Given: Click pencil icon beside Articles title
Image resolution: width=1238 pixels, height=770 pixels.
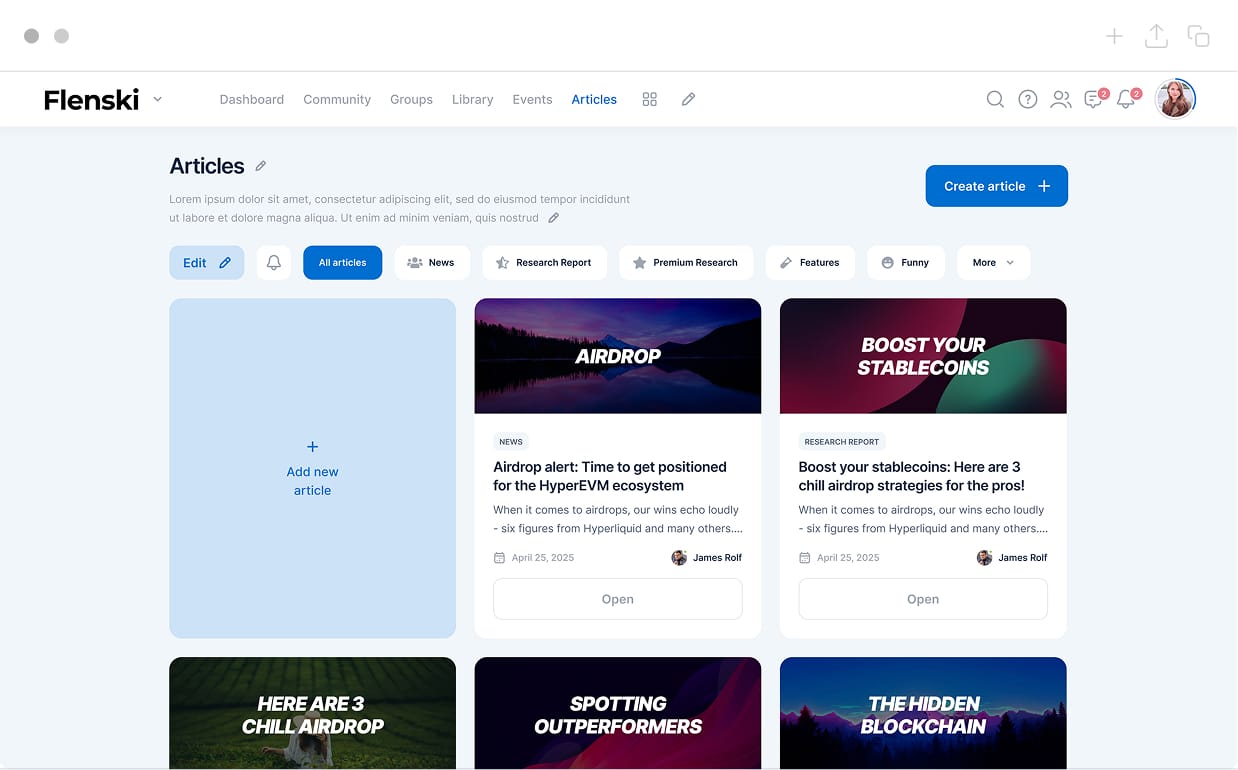Looking at the screenshot, I should [x=261, y=166].
